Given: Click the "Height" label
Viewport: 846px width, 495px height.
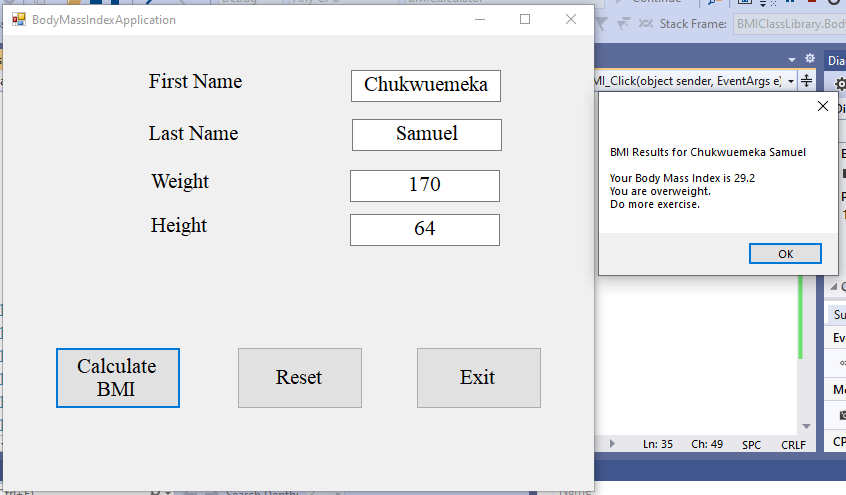Looking at the screenshot, I should (179, 226).
